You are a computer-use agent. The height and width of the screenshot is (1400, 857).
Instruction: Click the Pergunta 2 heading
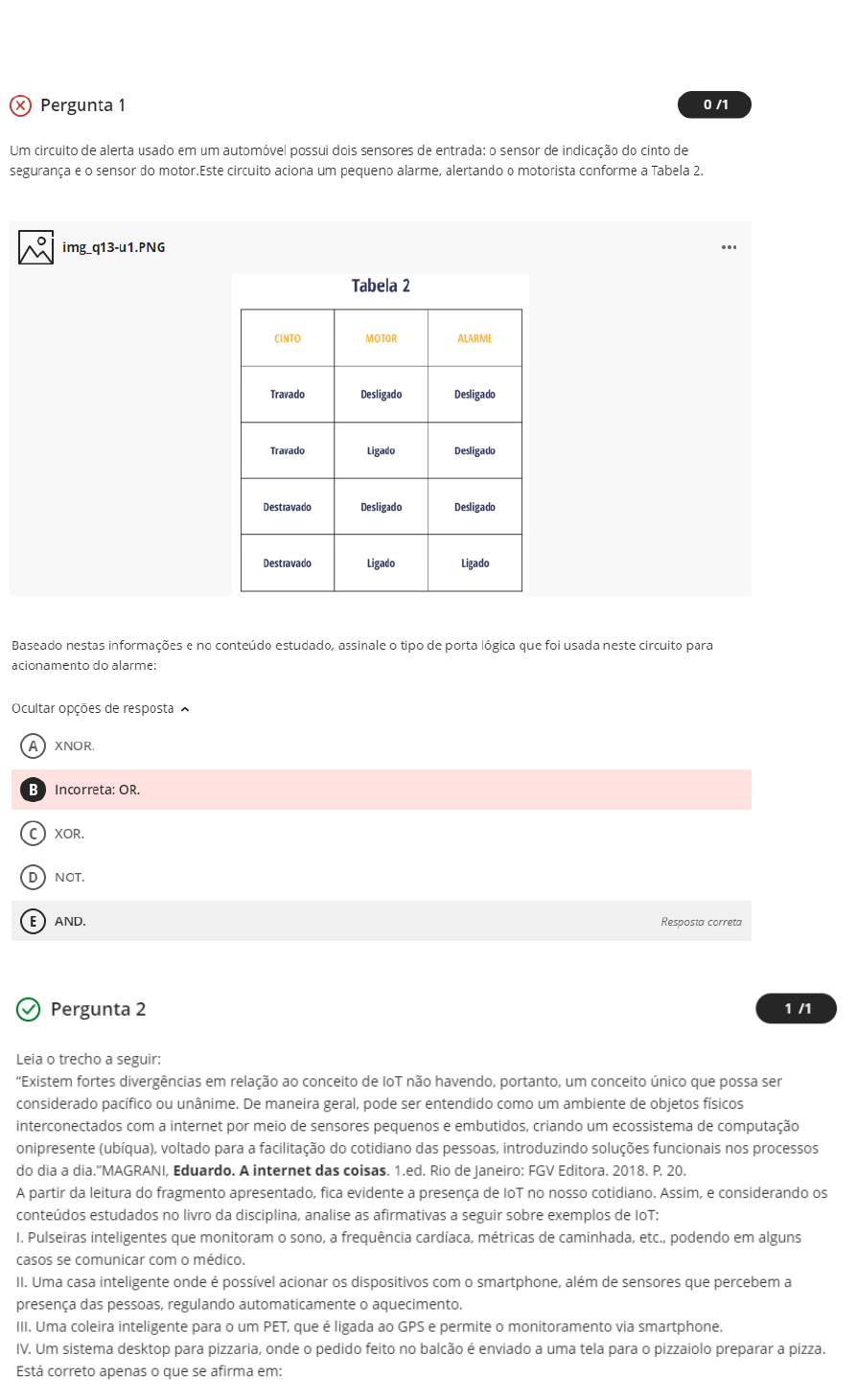click(x=98, y=1009)
